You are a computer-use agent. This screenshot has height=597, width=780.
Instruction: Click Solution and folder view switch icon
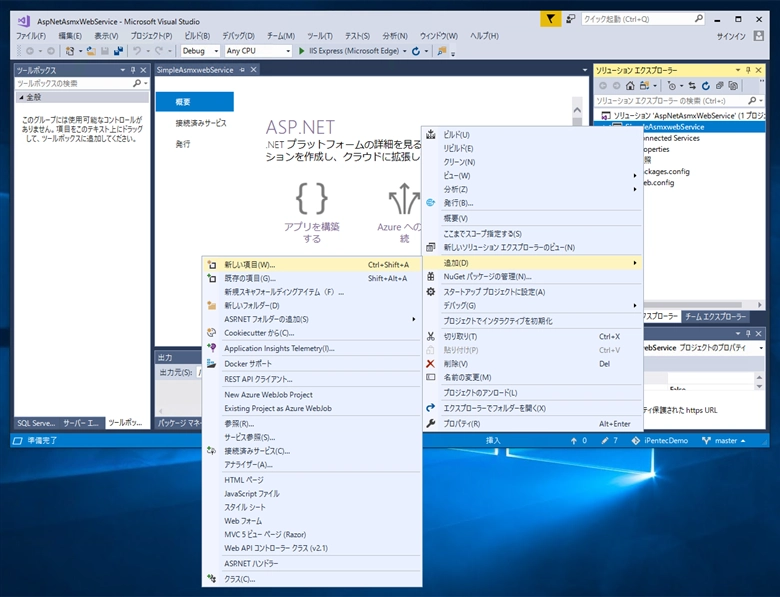coord(644,86)
